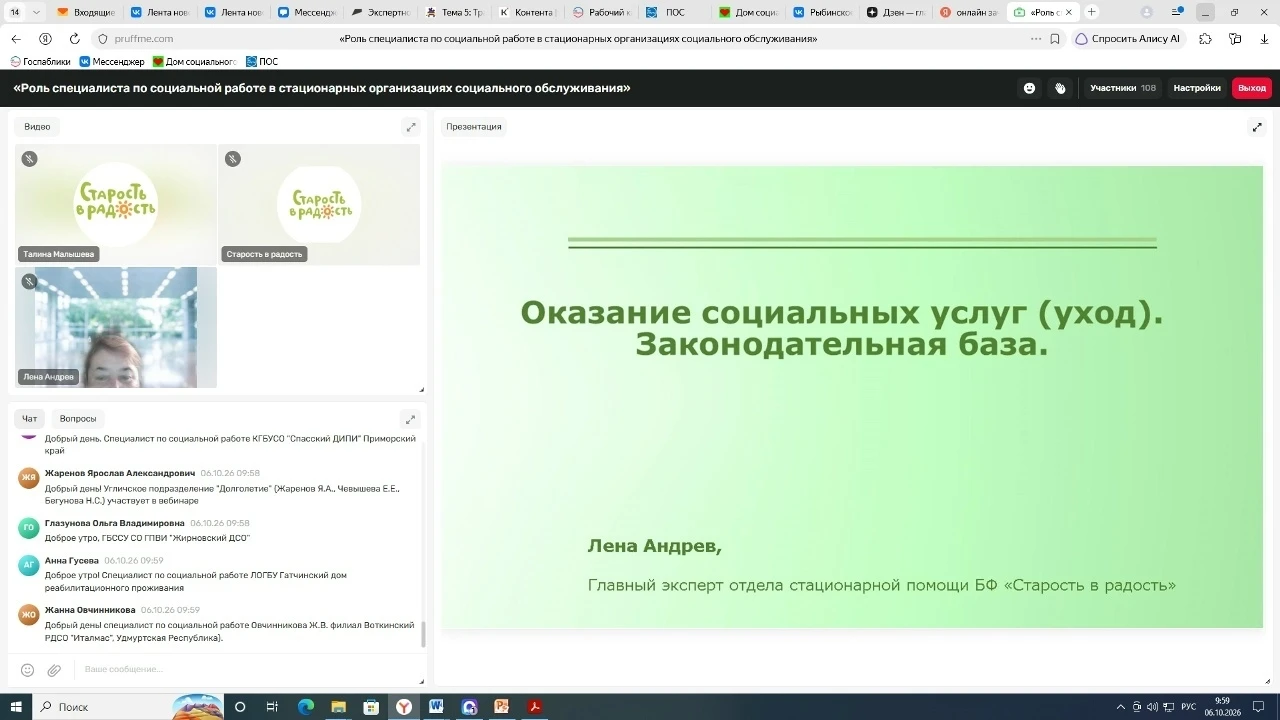The image size is (1280, 720).
Task: Switch to the Входящие browser tab
Action: [85, 12]
